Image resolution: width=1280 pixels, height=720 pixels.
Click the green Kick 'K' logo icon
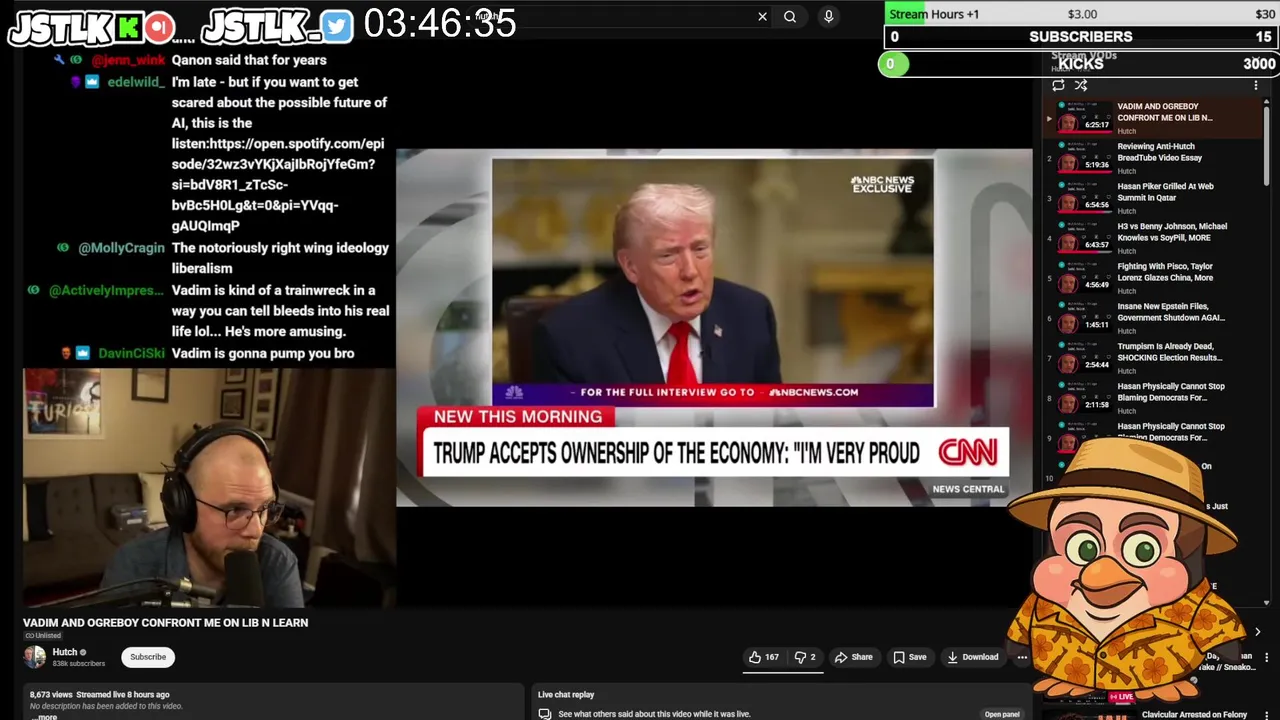(x=127, y=28)
